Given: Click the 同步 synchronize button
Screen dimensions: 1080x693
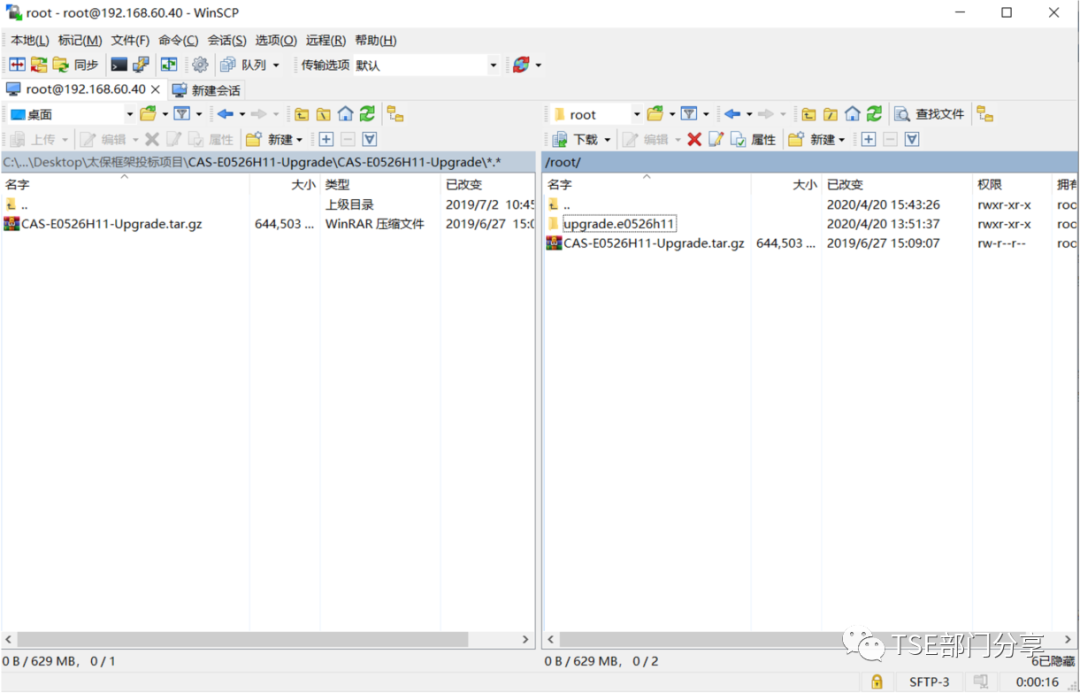Looking at the screenshot, I should [76, 65].
